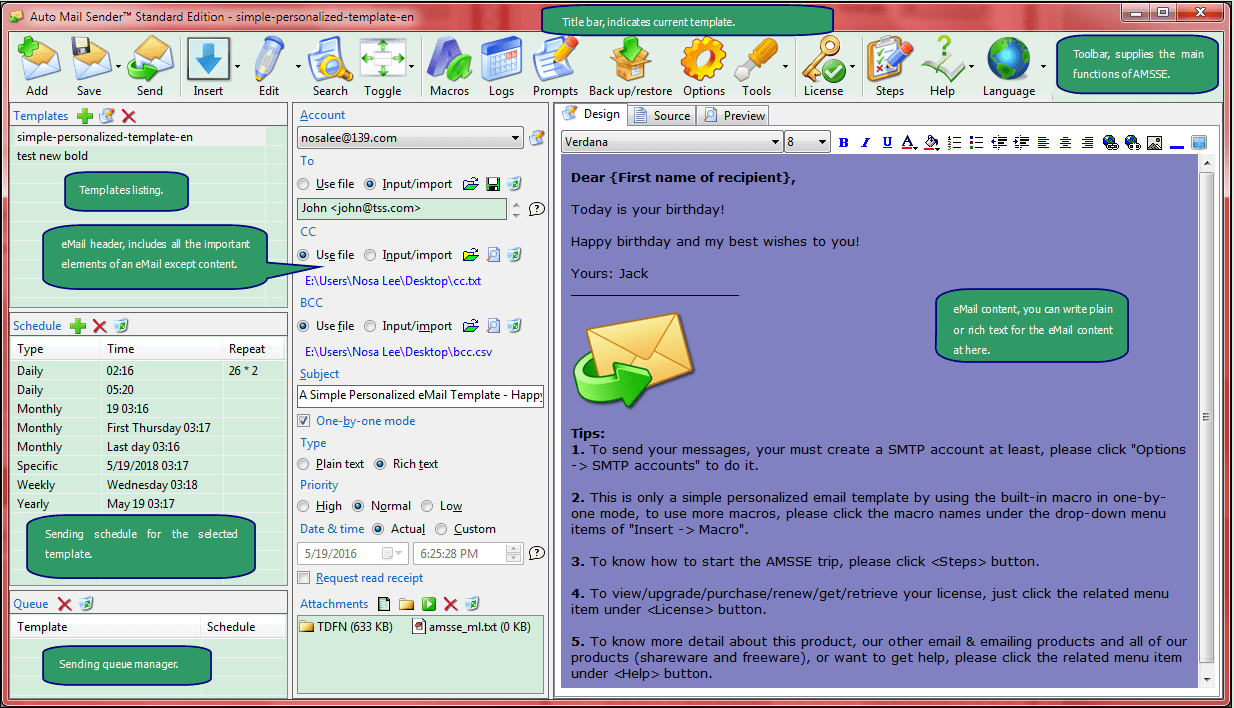Click the Send toolbar icon
The height and width of the screenshot is (708, 1234).
[150, 66]
